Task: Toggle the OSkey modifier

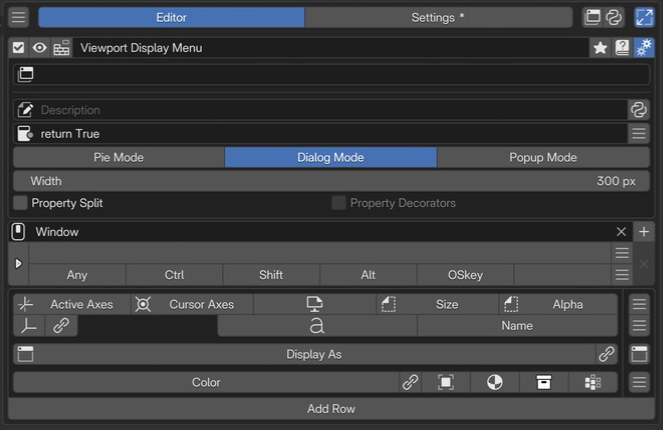Action: pyautogui.click(x=465, y=275)
